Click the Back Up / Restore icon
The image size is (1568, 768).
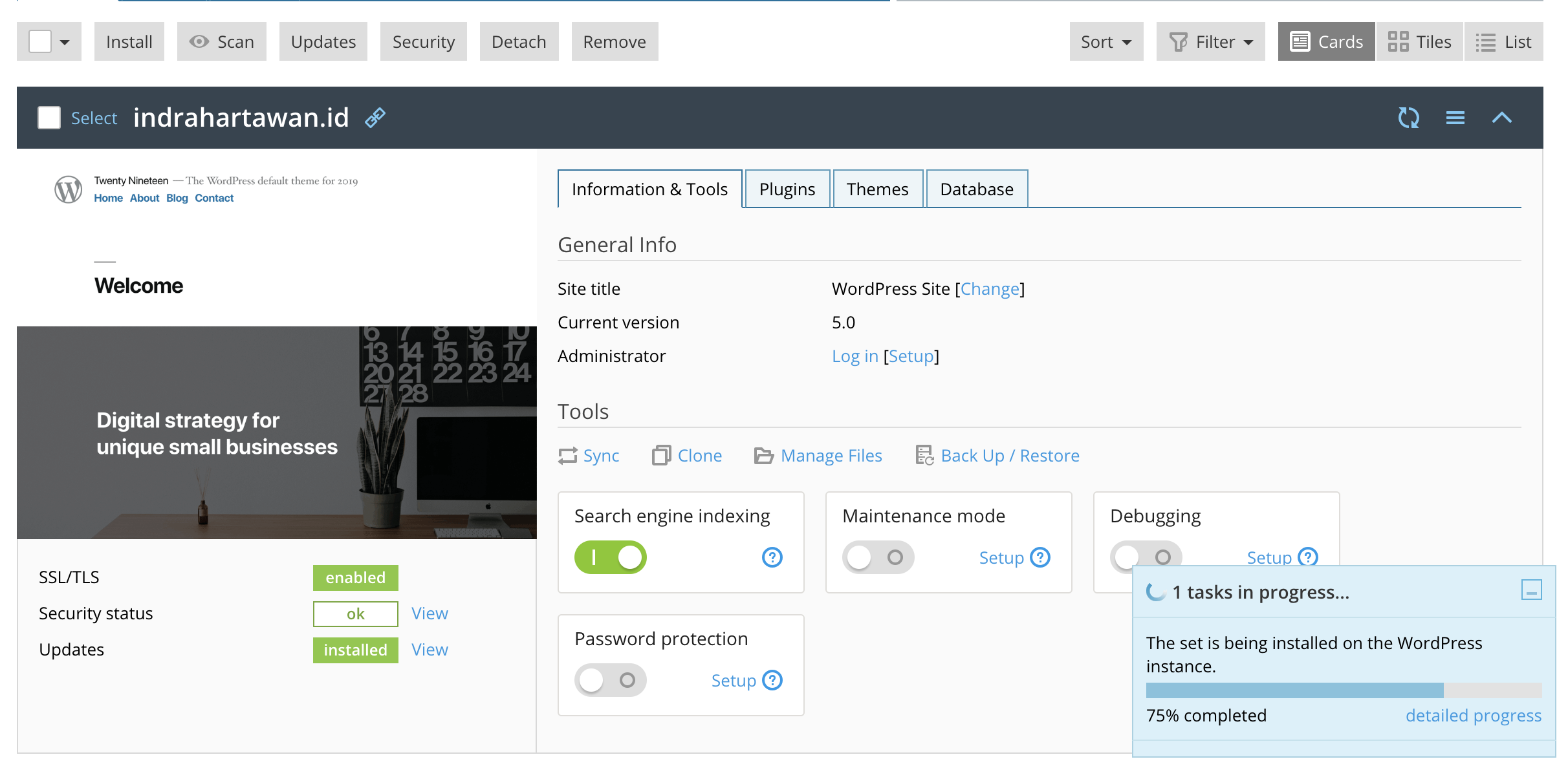coord(924,456)
